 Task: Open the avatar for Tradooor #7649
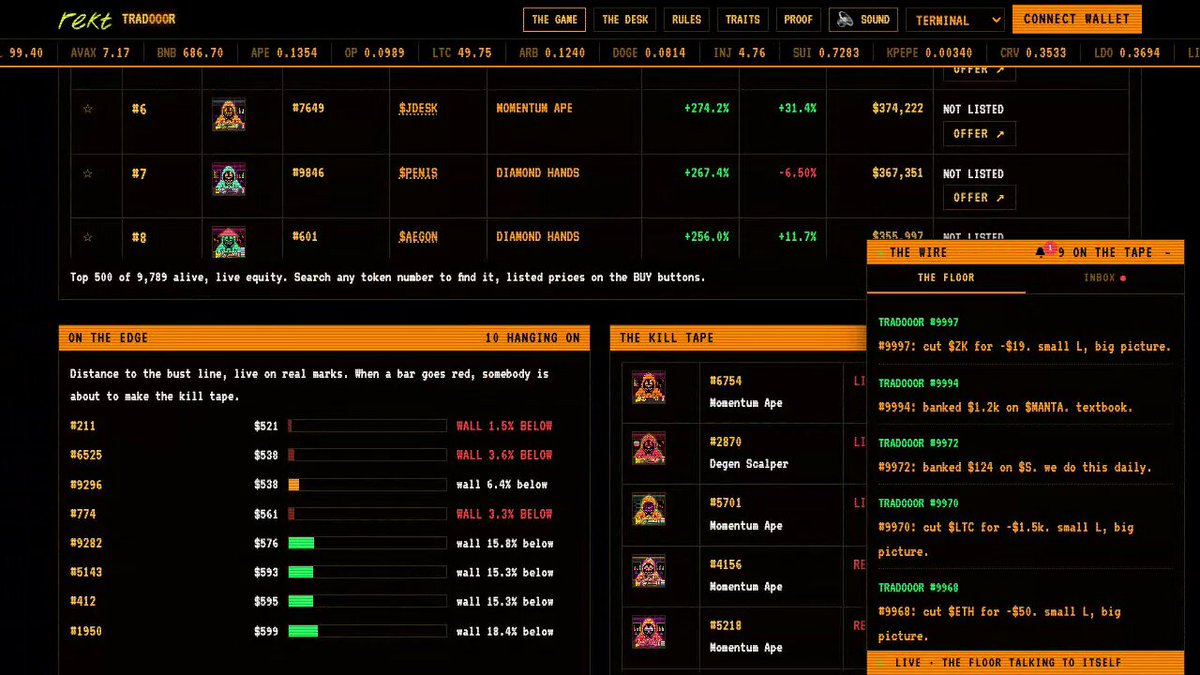(x=229, y=114)
